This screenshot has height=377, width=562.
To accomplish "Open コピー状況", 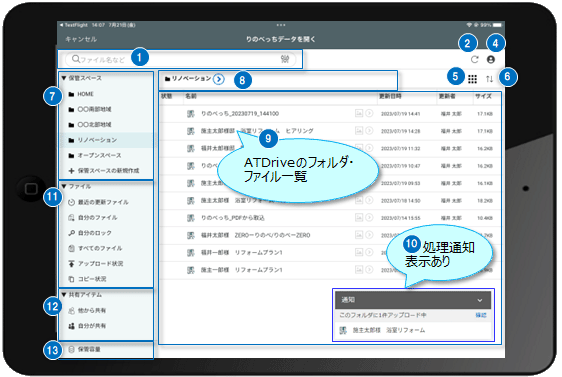I will (87, 279).
